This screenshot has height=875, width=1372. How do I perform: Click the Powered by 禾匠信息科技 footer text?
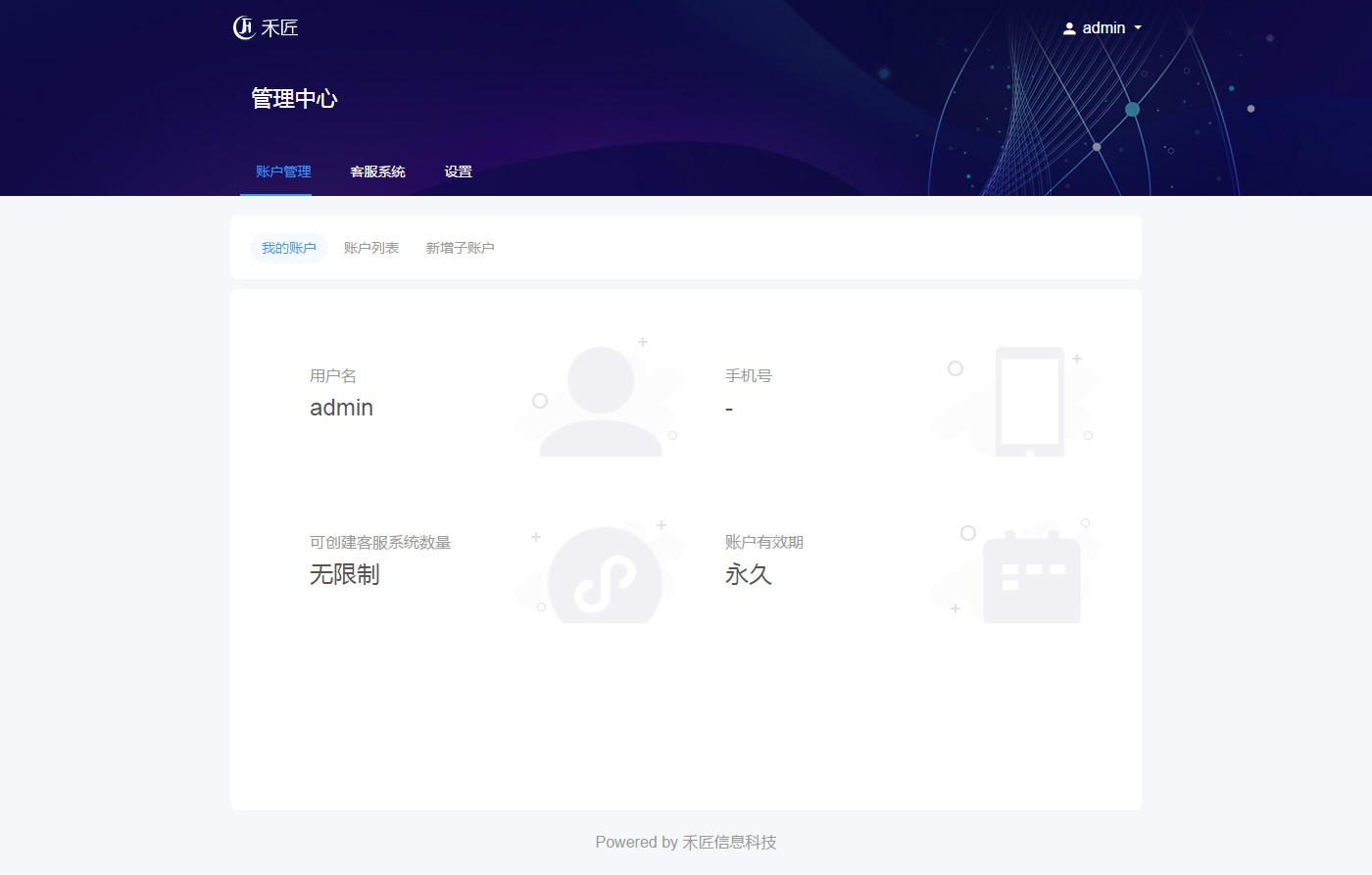[686, 843]
